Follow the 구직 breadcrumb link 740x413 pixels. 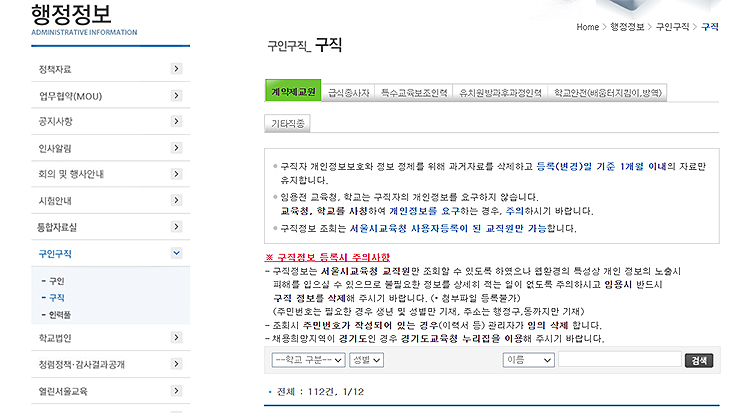pos(710,27)
